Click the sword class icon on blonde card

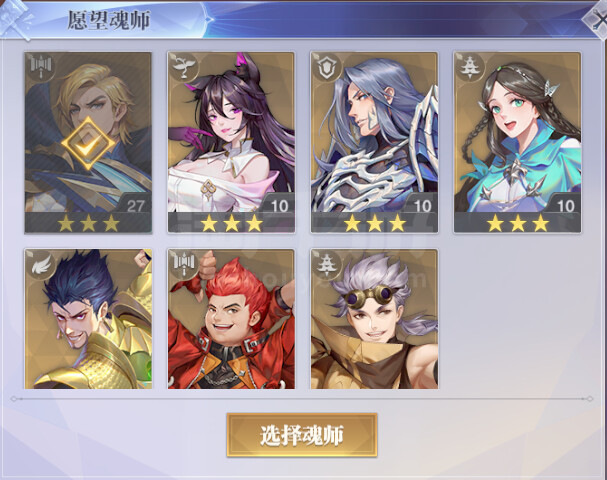tap(41, 69)
